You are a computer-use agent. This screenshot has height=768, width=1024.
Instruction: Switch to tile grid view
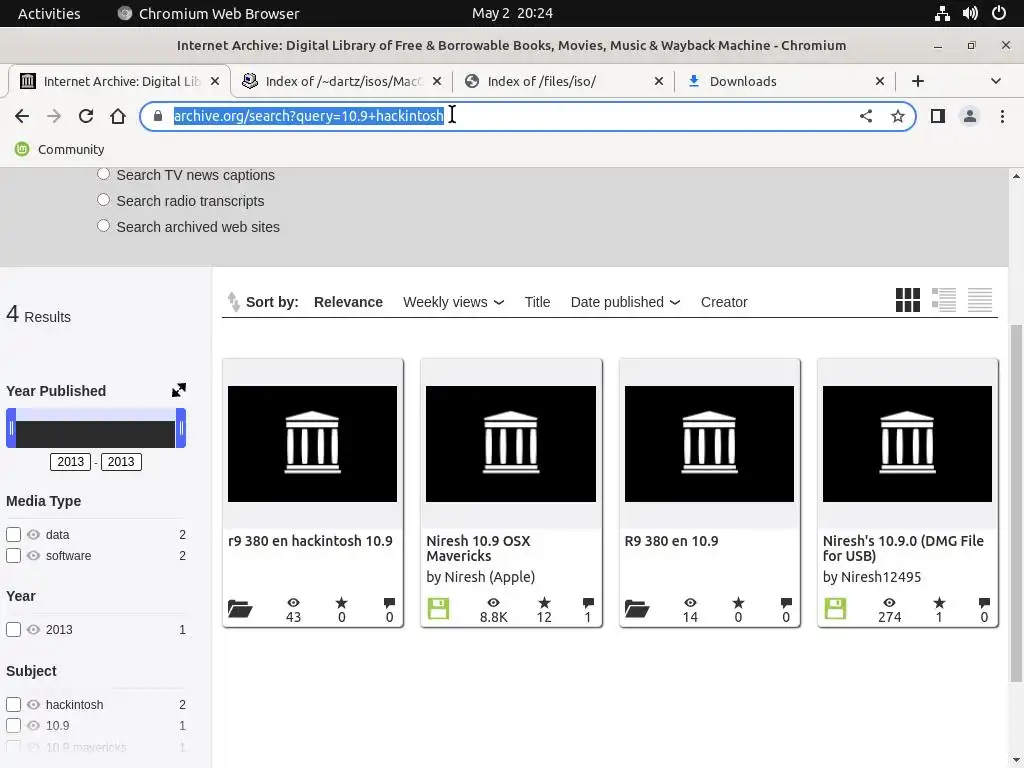tap(907, 300)
